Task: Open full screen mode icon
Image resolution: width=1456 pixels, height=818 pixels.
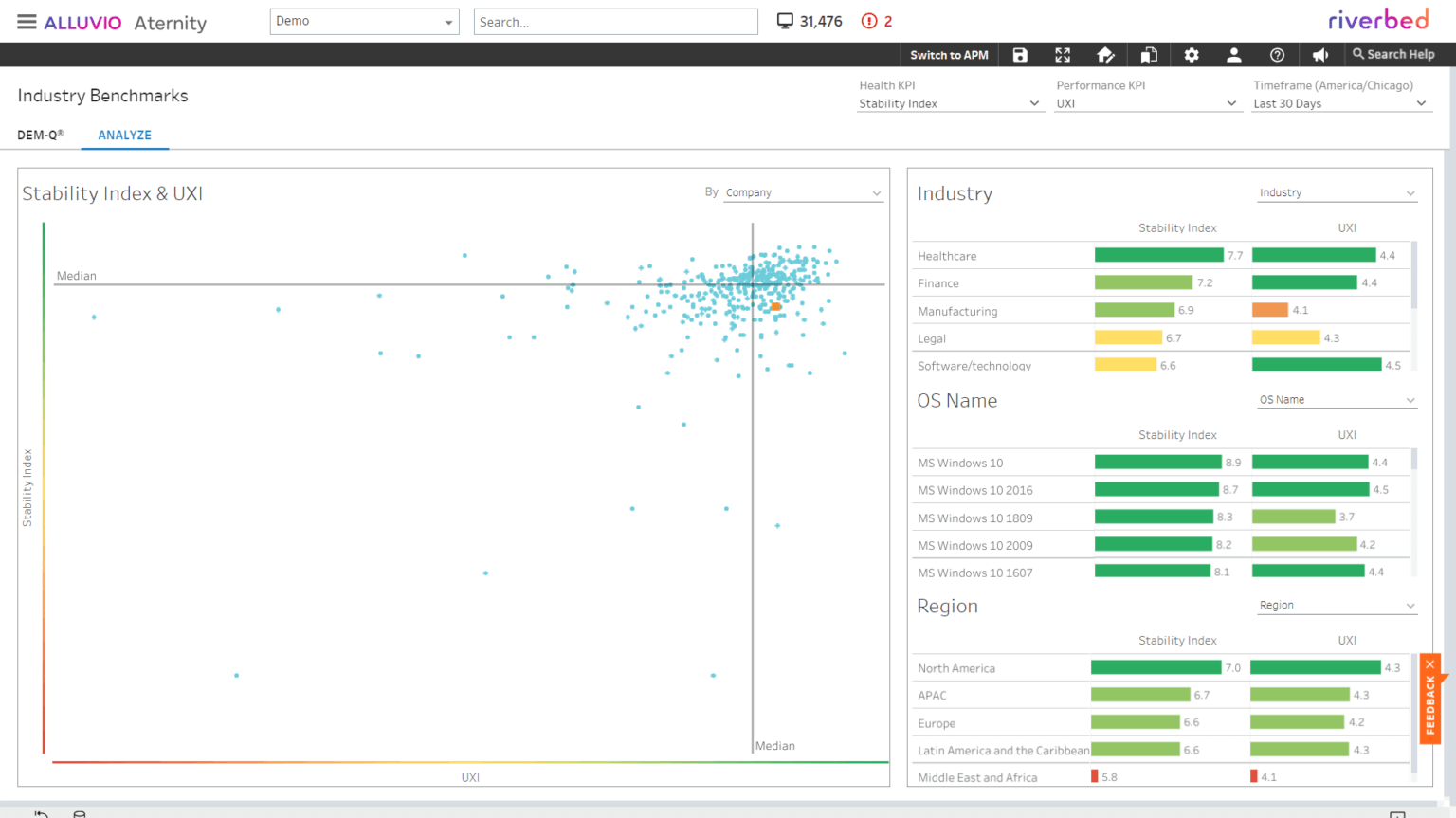Action: [1063, 54]
